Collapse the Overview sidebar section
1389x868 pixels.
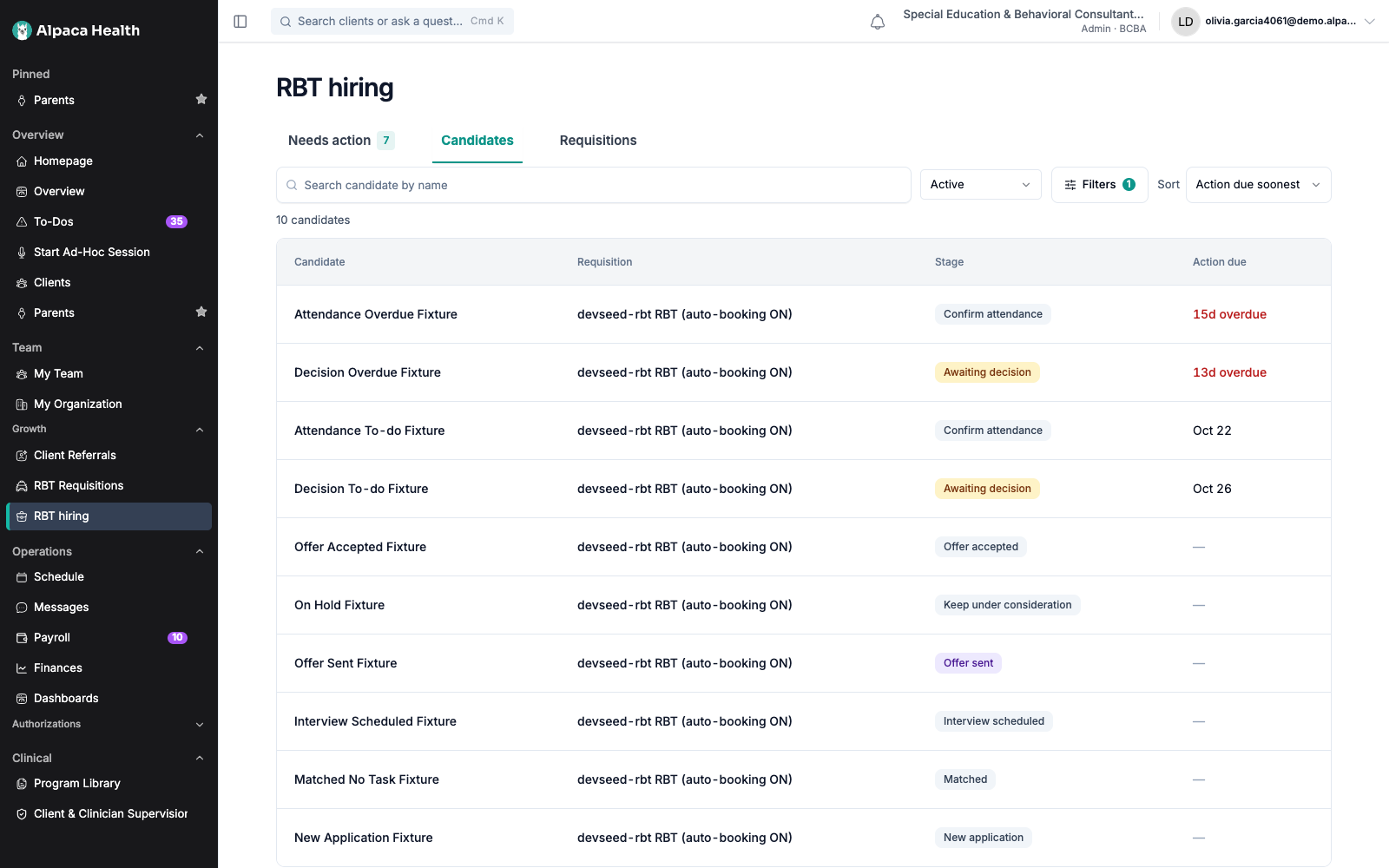[x=200, y=135]
